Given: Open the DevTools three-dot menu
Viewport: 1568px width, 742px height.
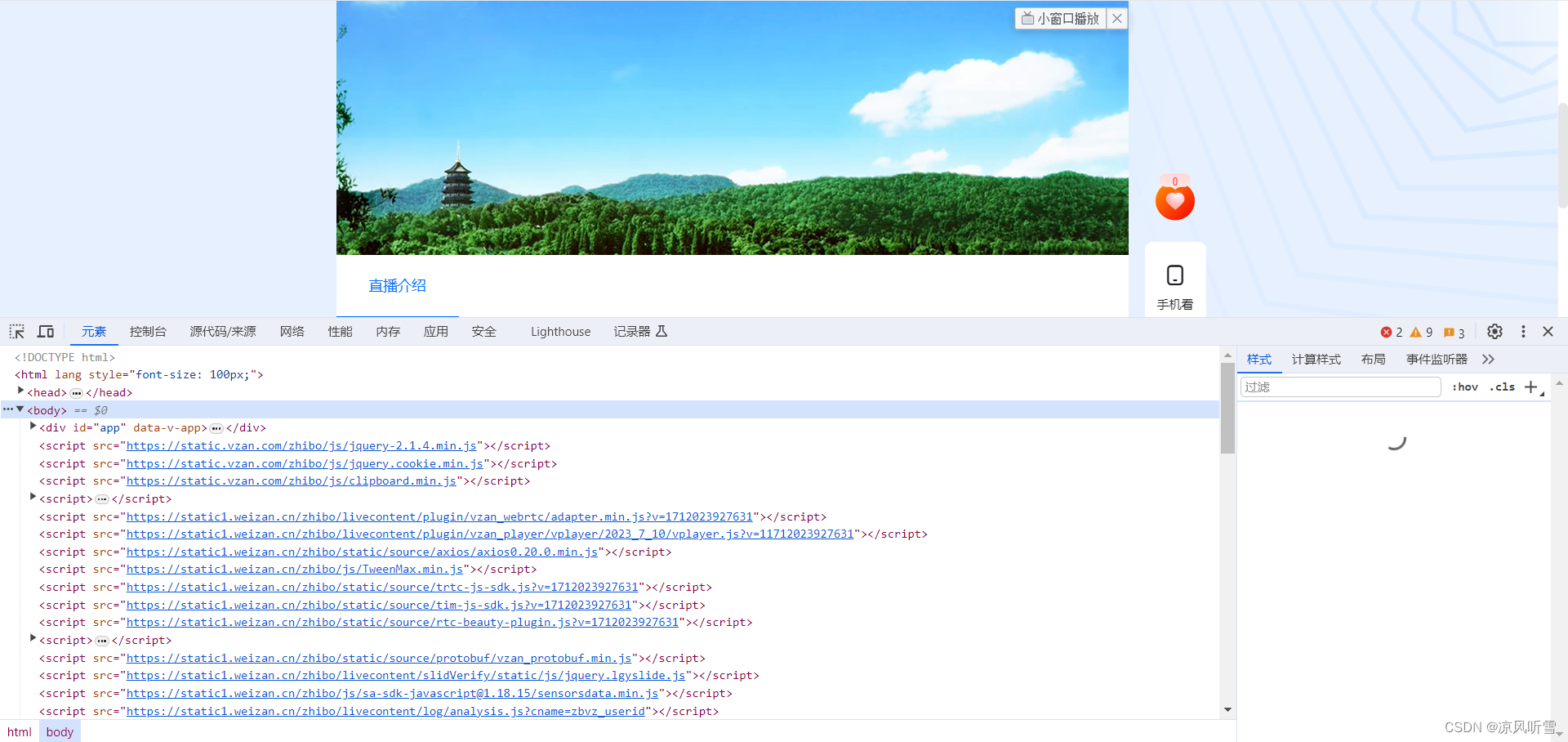Looking at the screenshot, I should pyautogui.click(x=1523, y=332).
